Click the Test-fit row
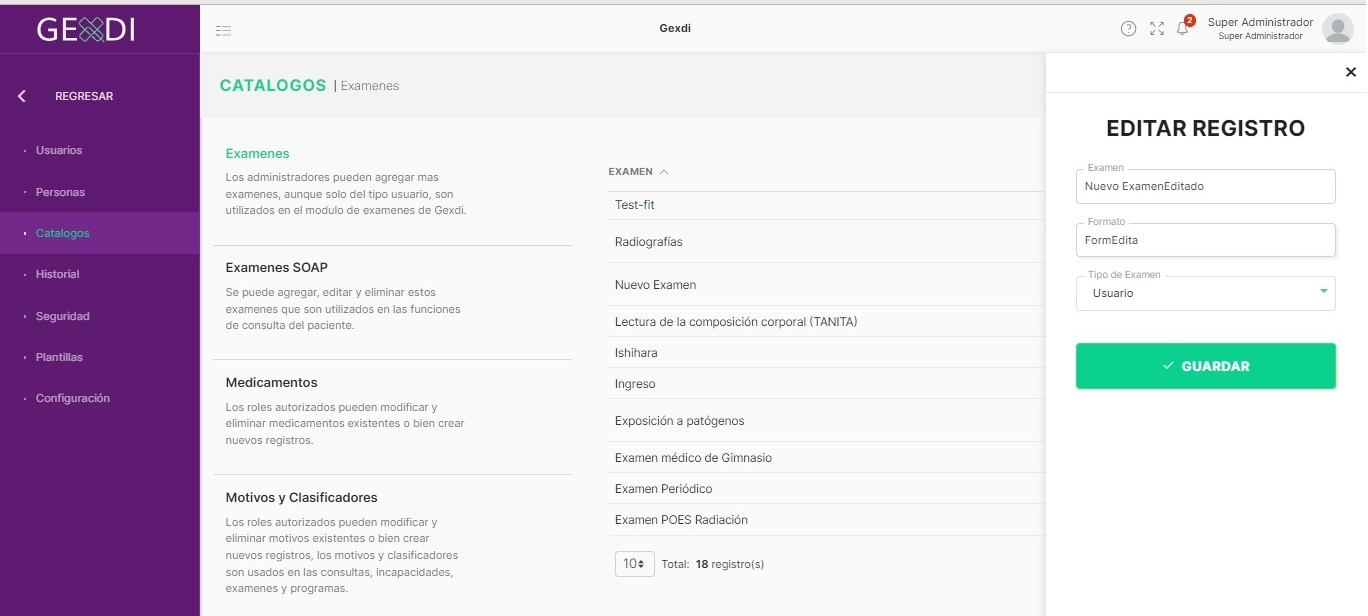The height and width of the screenshot is (616, 1368). click(x=826, y=205)
